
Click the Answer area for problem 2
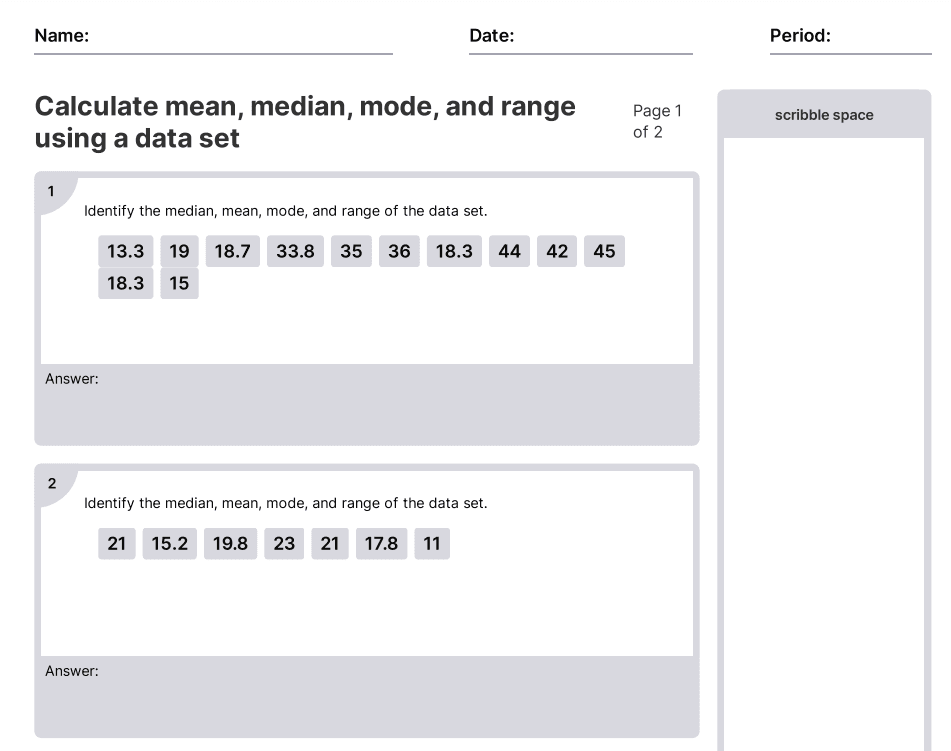(x=367, y=697)
